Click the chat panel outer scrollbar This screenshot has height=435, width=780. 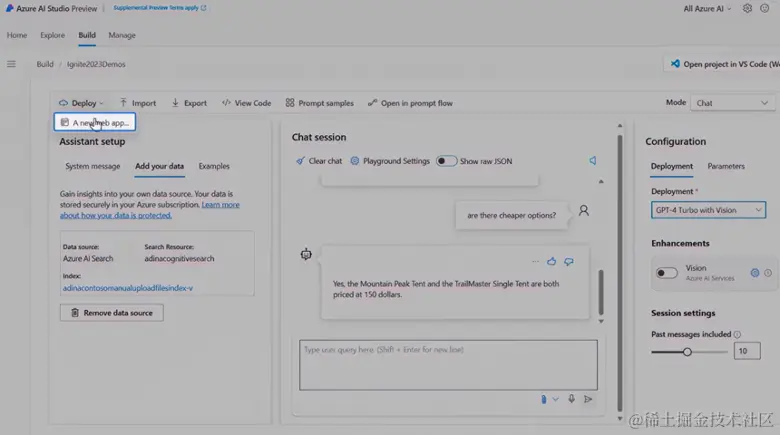tap(620, 273)
